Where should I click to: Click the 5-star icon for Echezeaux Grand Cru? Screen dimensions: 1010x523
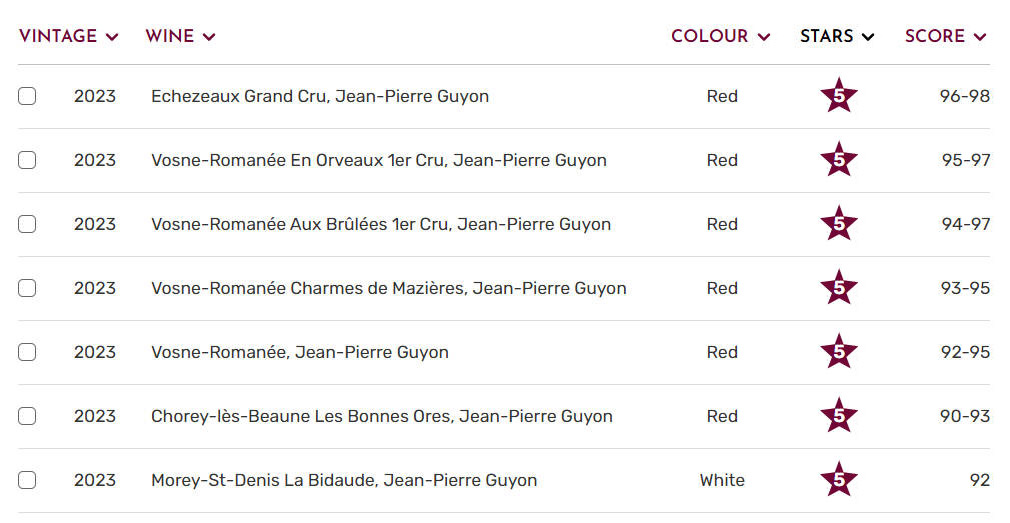pos(838,96)
